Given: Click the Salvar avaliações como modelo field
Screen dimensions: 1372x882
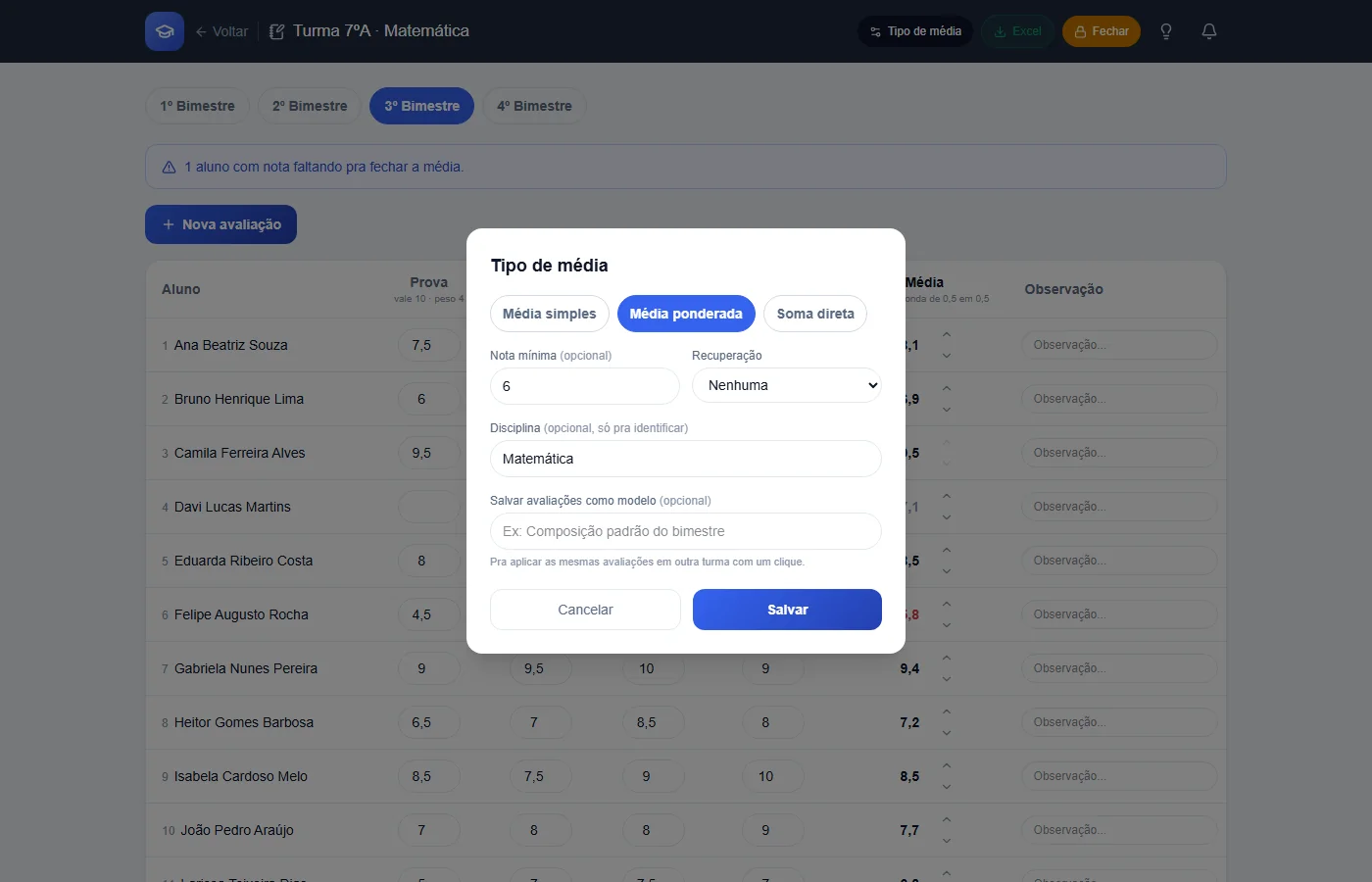Looking at the screenshot, I should pyautogui.click(x=686, y=531).
